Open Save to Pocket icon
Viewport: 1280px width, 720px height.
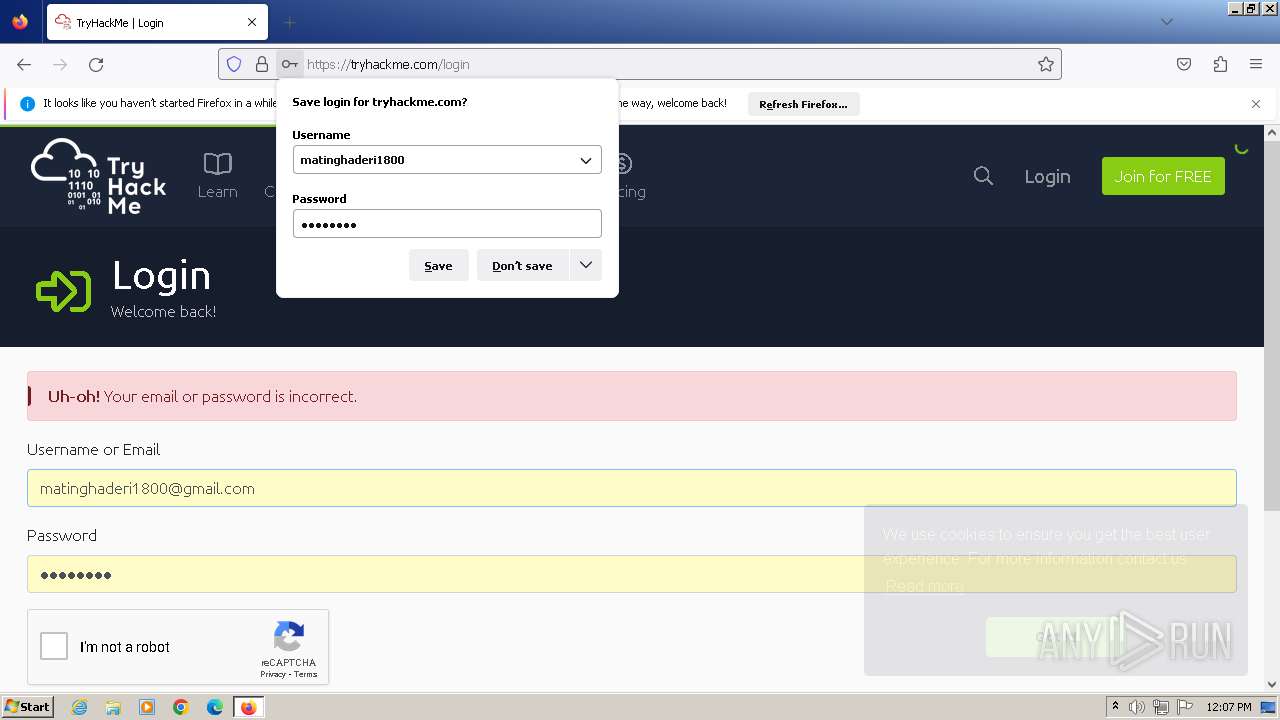[1184, 64]
